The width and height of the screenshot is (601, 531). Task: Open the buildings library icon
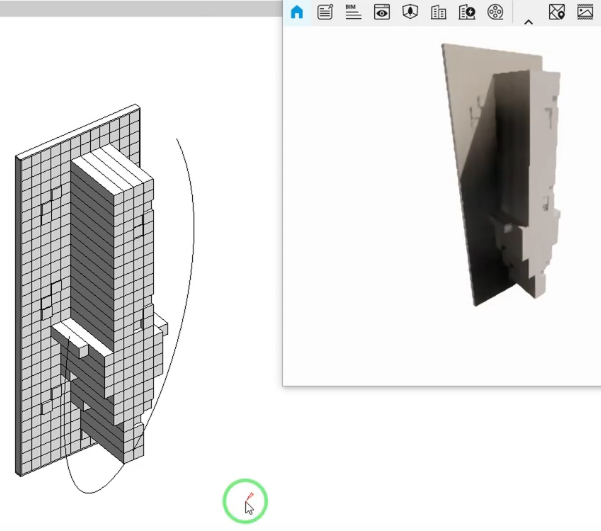pos(438,12)
